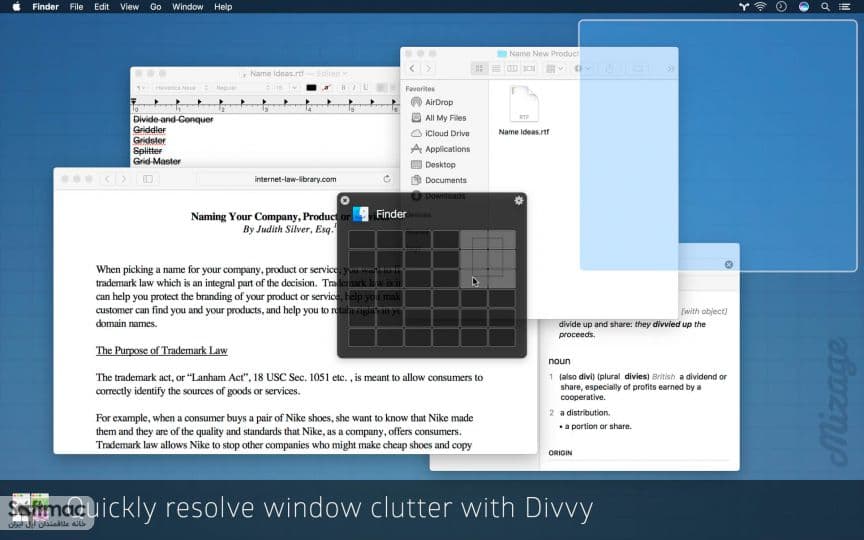This screenshot has height=540, width=864.
Task: Click the Griddler line in TextEdit
Action: click(149, 129)
